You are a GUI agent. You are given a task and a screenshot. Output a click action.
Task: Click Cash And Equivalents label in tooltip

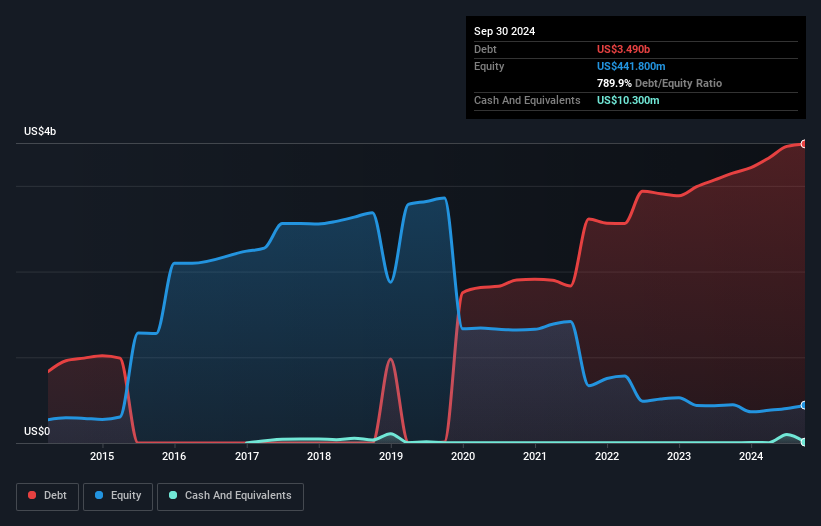pos(527,100)
